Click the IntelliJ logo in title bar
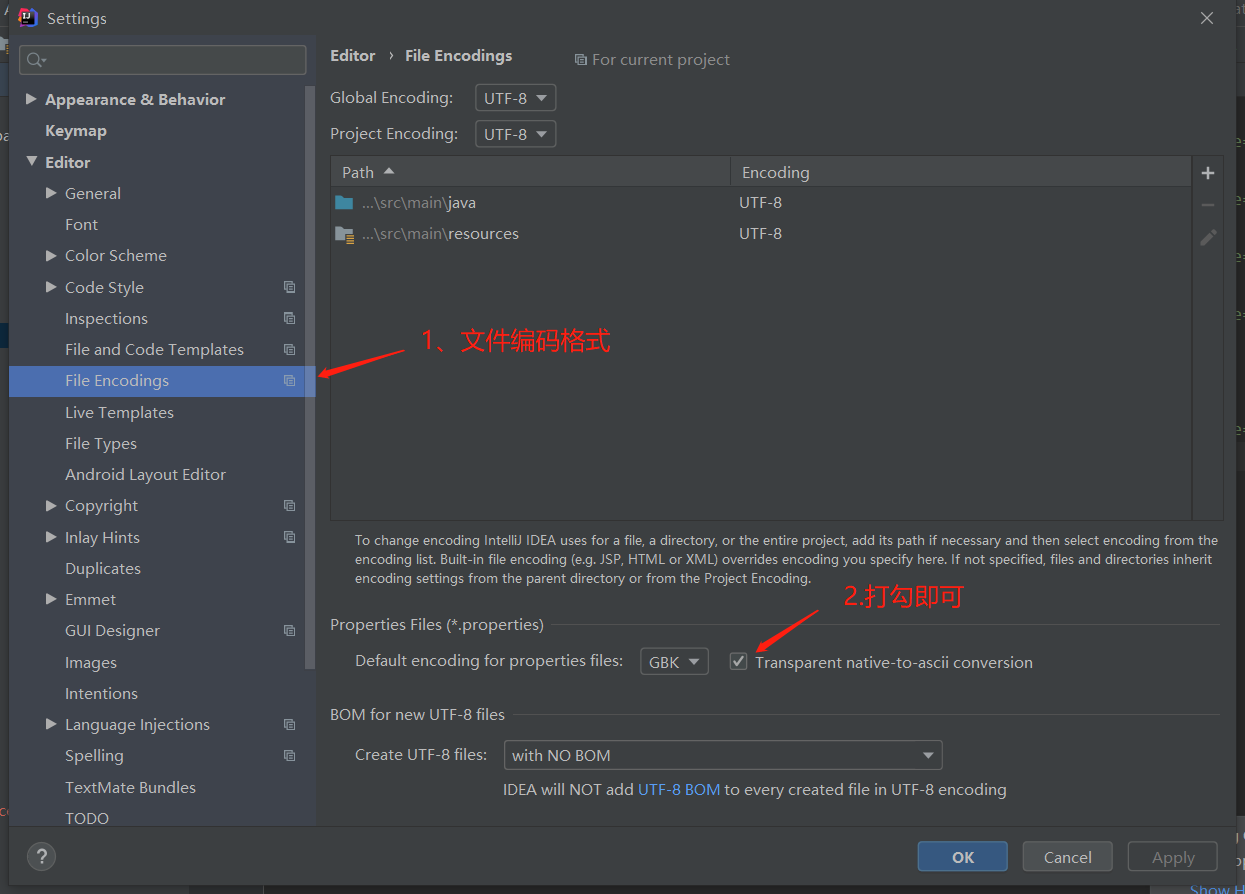Screen dimensions: 1245x894 28,18
